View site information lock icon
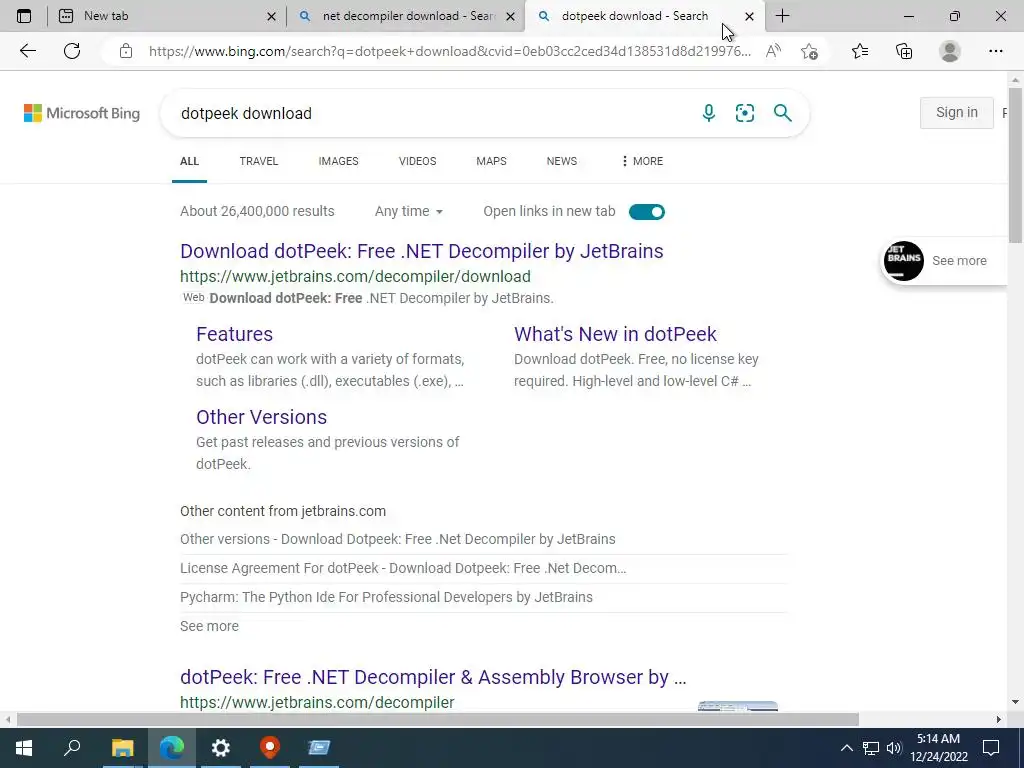The height and width of the screenshot is (768, 1024). pos(126,51)
